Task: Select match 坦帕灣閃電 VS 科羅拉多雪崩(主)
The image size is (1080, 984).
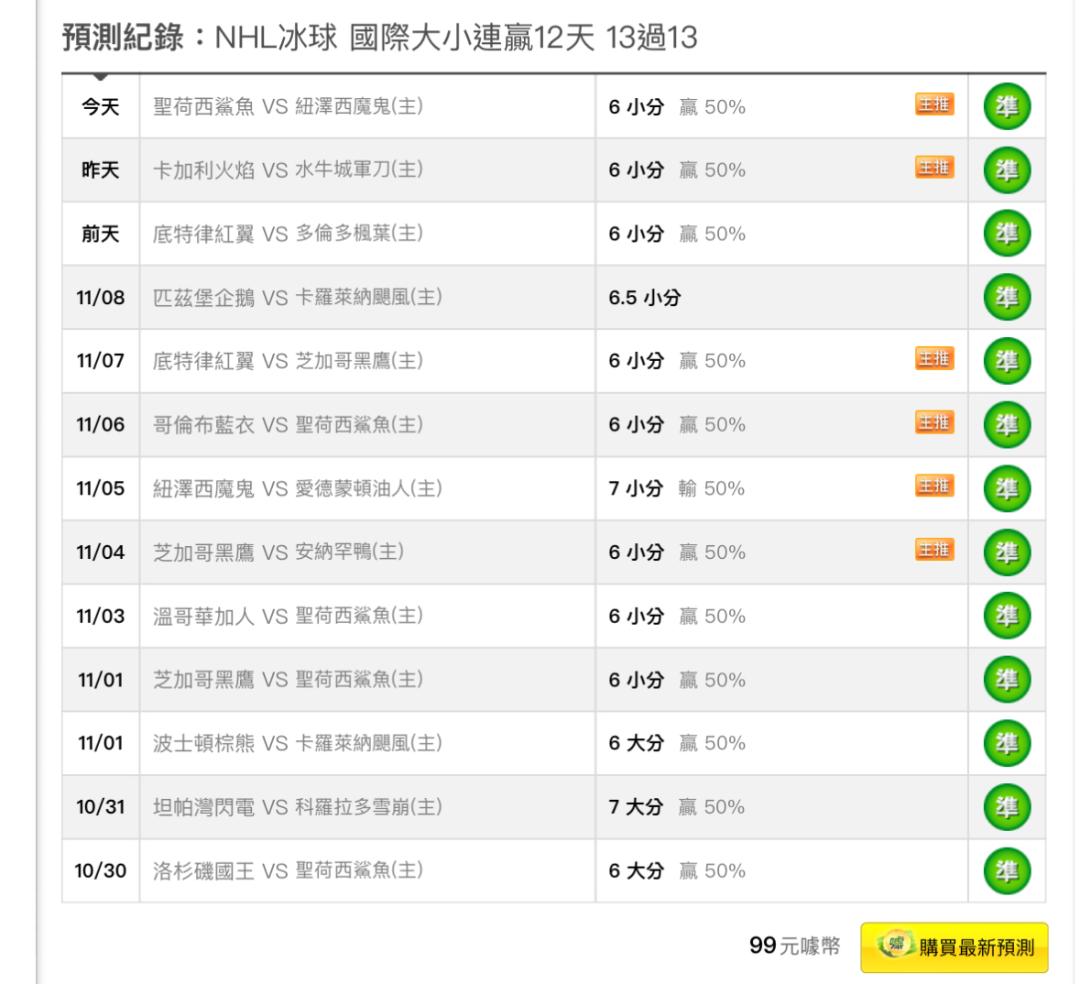Action: (x=297, y=807)
